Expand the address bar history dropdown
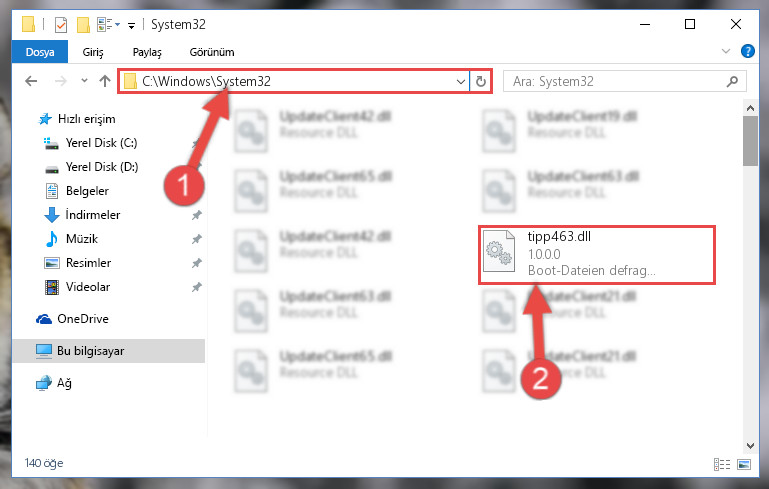Screen dimensions: 769x489 point(461,81)
